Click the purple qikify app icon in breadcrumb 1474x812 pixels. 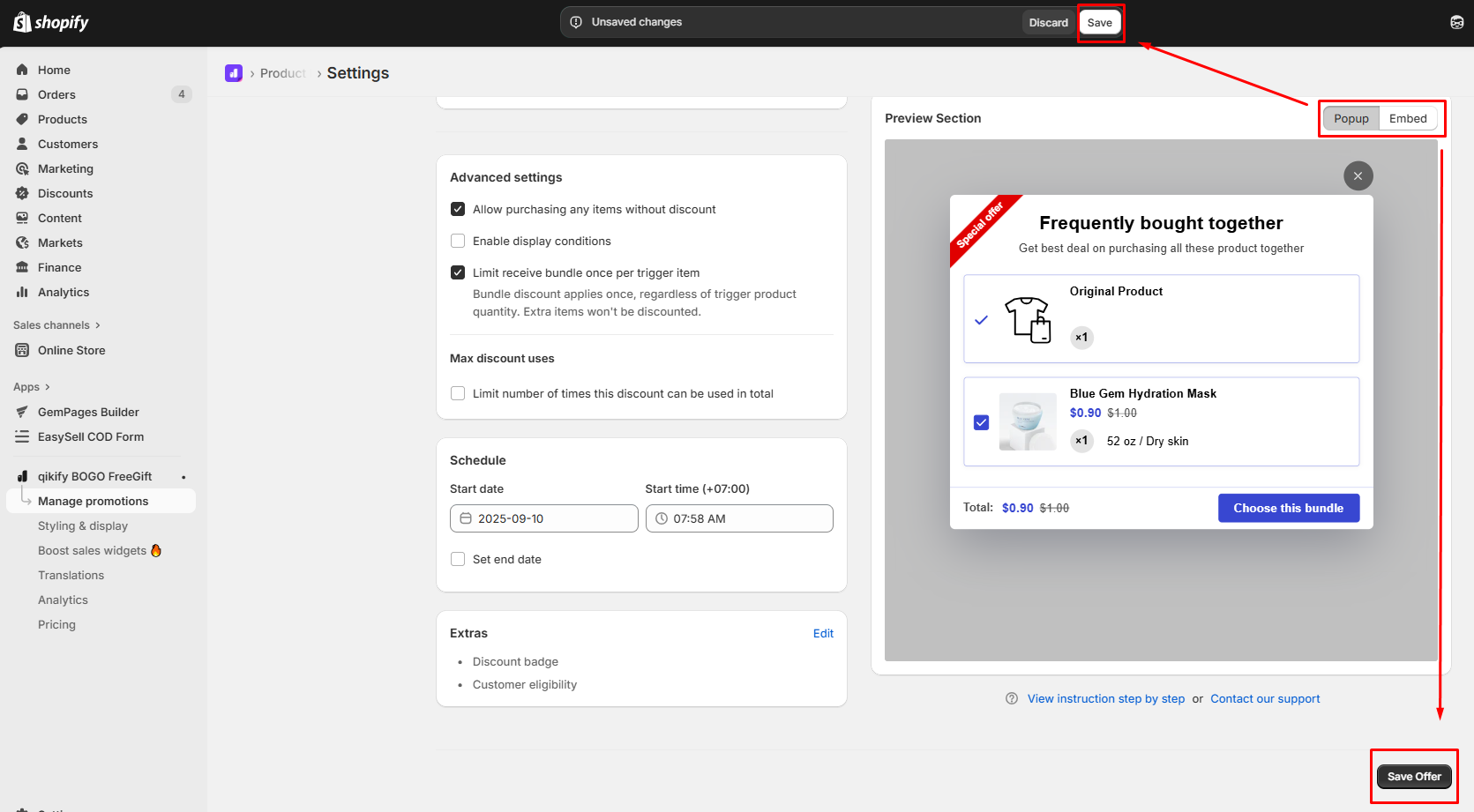234,73
